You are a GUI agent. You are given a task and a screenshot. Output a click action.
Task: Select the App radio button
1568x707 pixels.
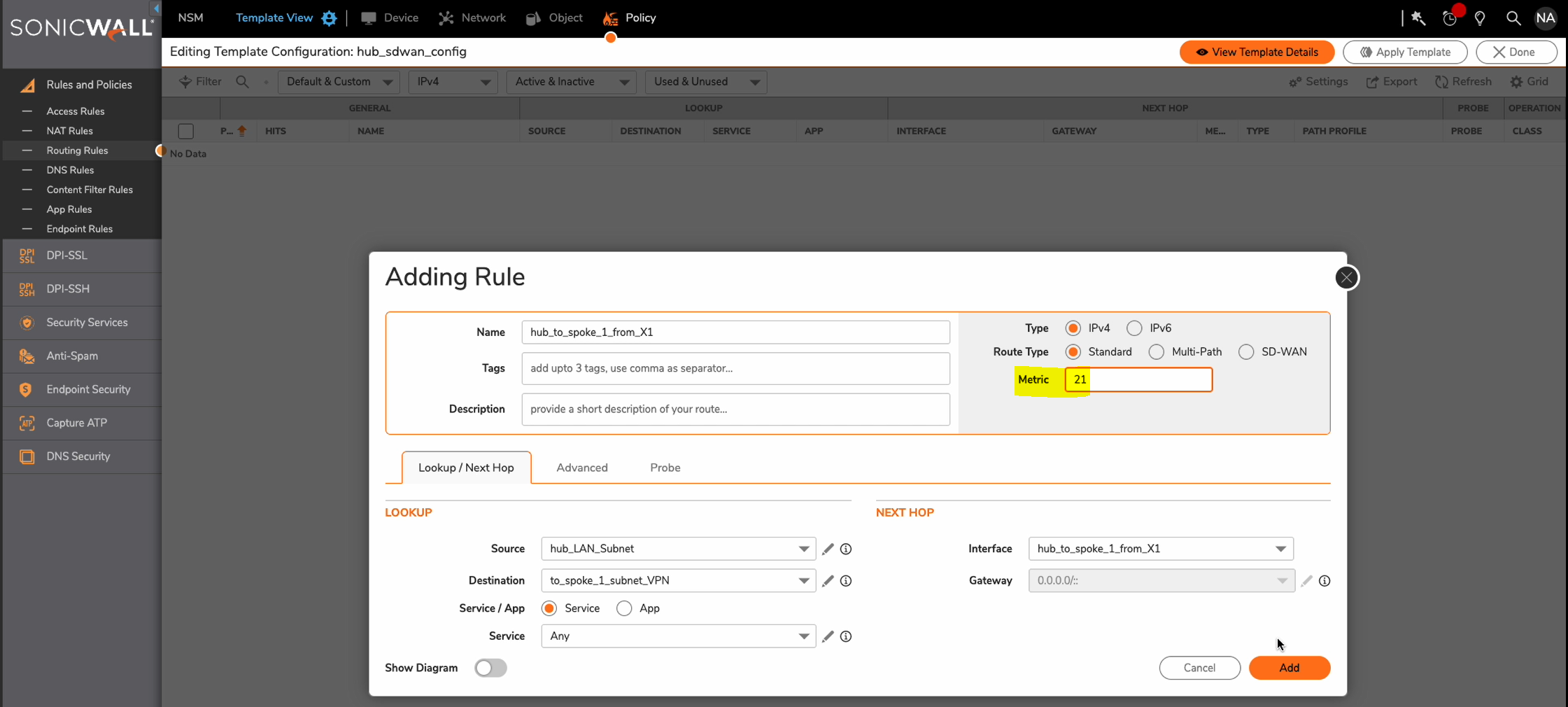[x=624, y=608]
